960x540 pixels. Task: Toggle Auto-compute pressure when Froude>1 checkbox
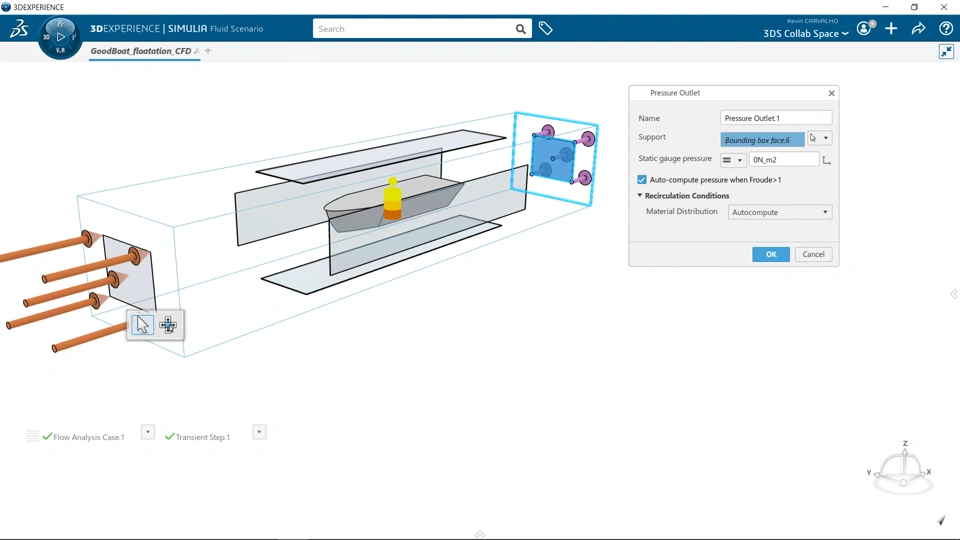[x=642, y=179]
